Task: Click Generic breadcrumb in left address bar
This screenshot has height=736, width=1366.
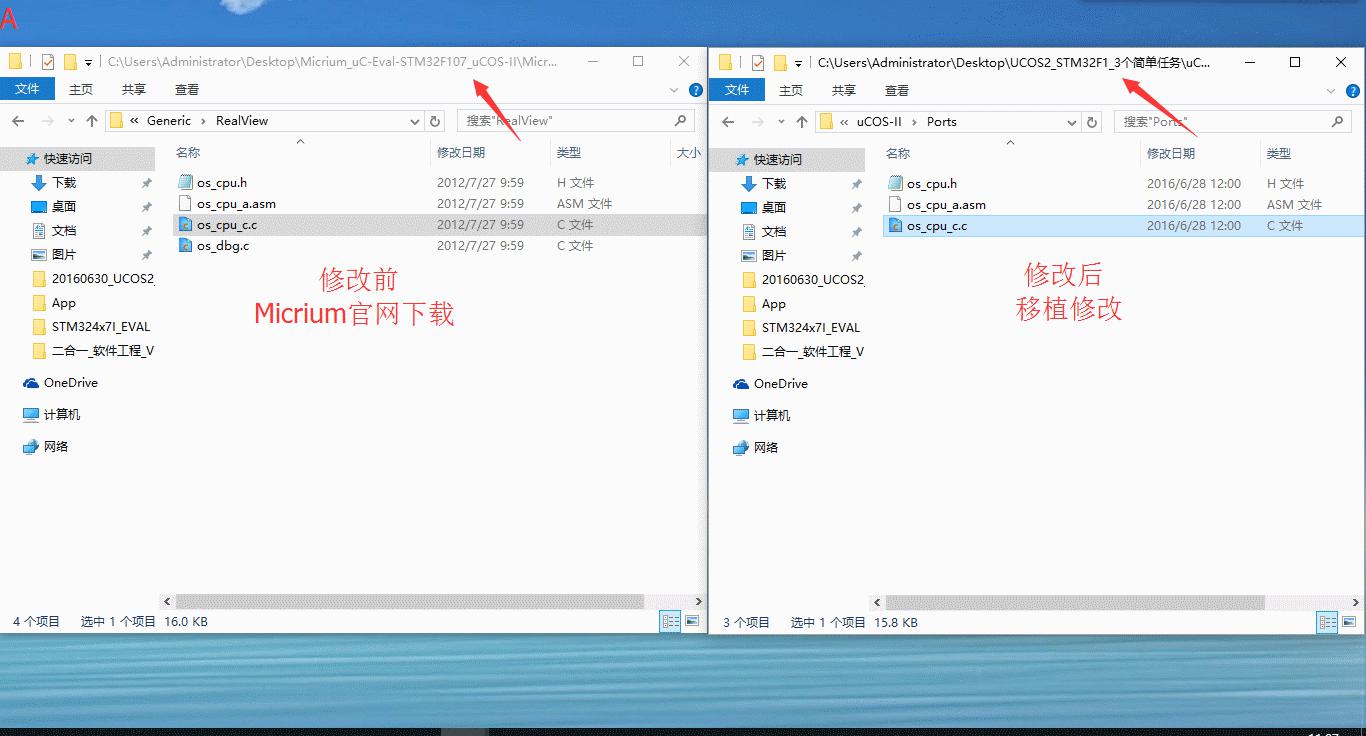Action: [169, 120]
